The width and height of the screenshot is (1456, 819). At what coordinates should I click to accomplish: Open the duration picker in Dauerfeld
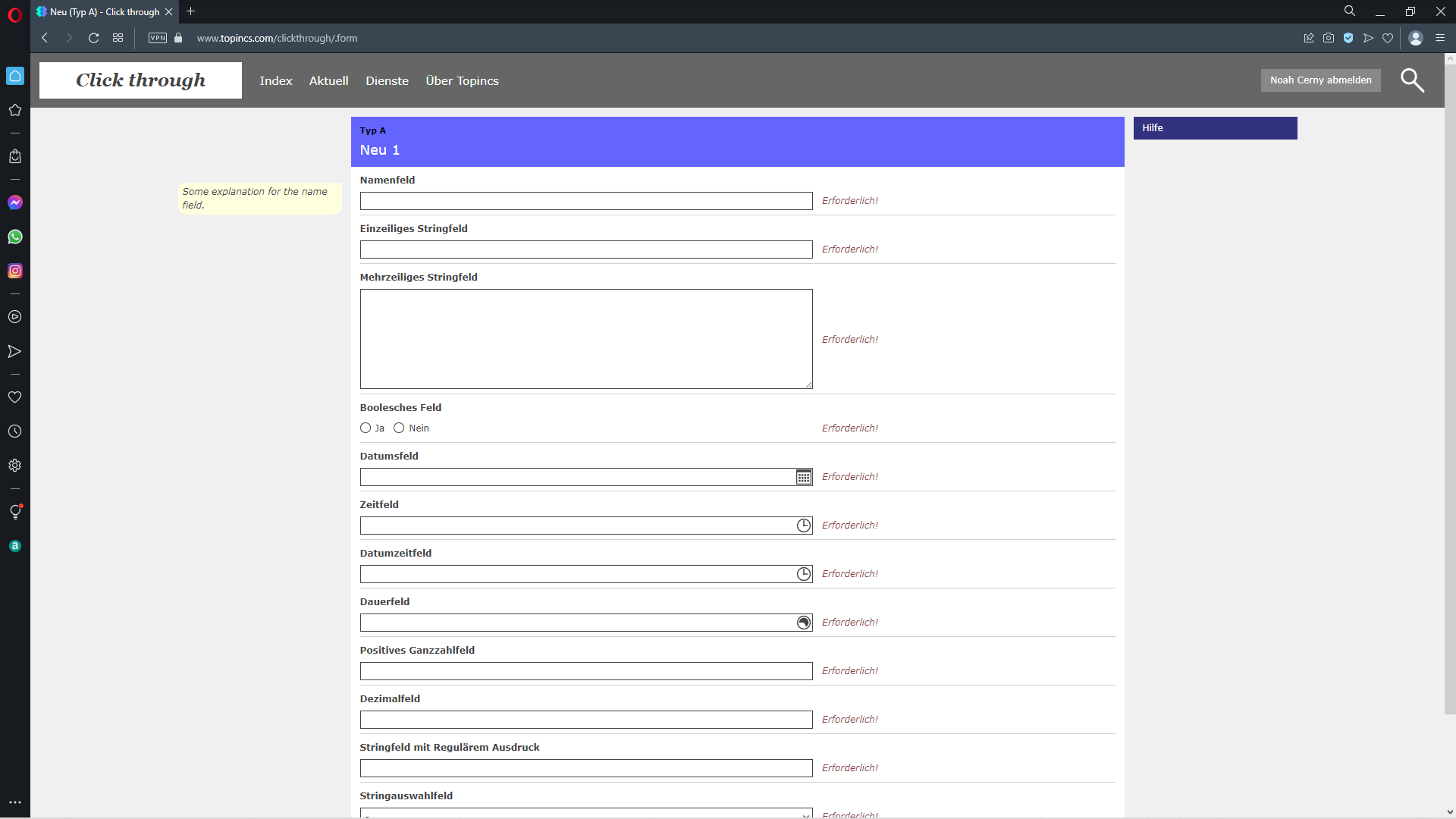pos(804,623)
